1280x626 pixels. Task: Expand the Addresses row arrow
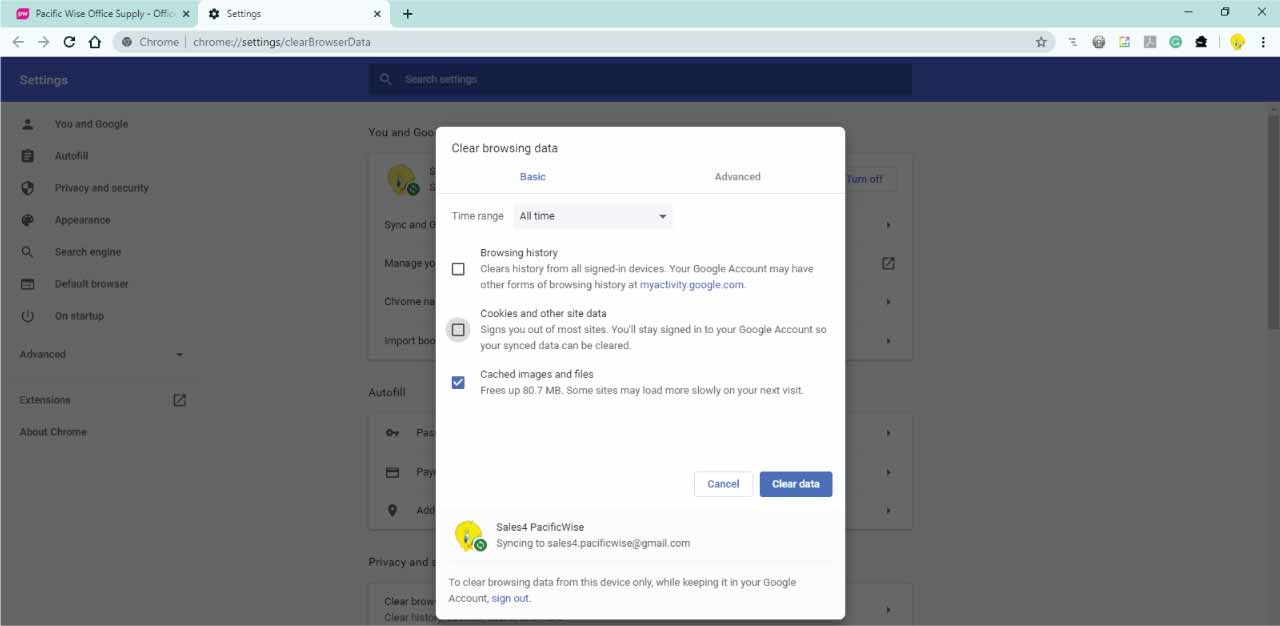point(888,511)
